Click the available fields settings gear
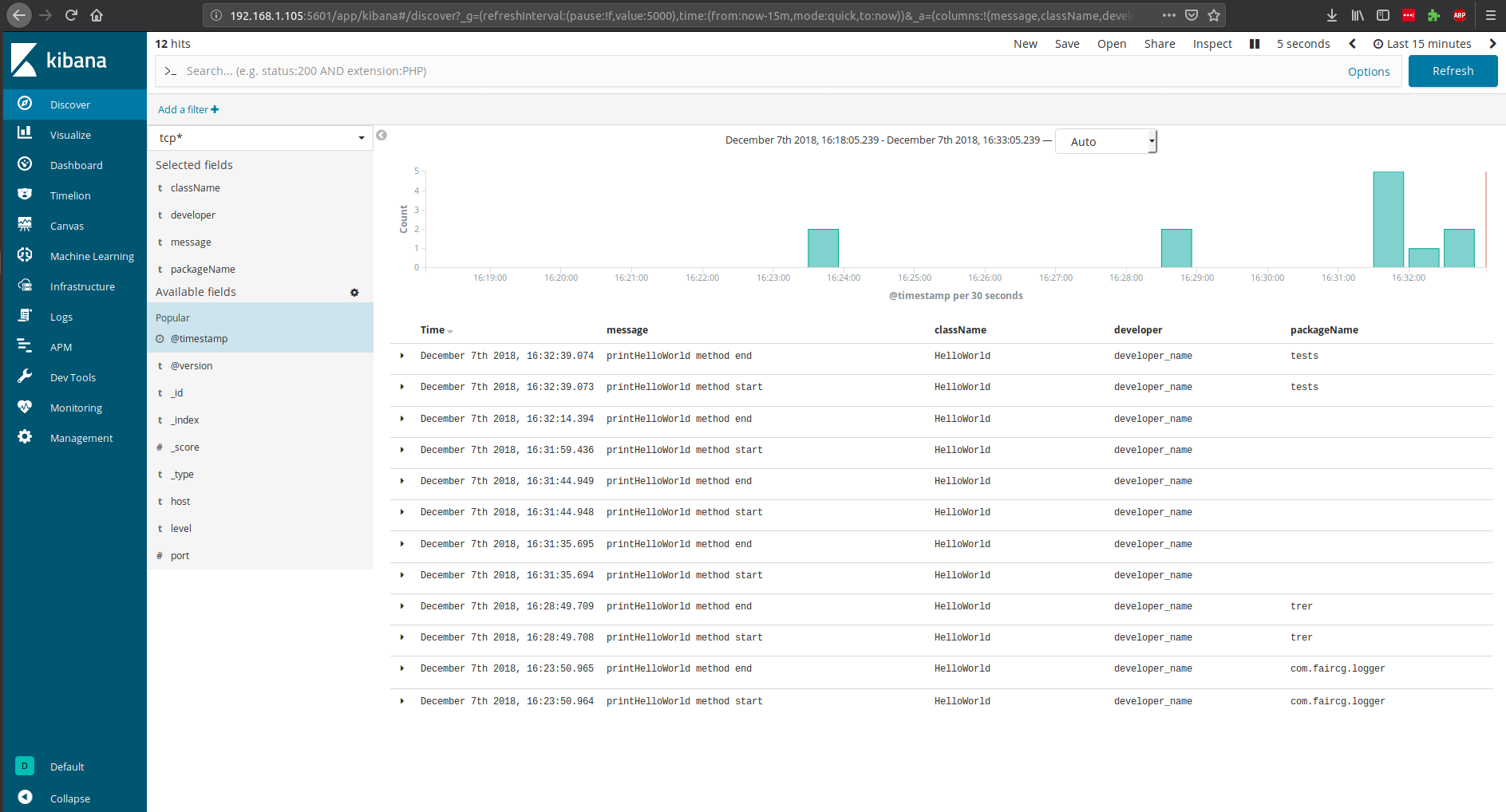The height and width of the screenshot is (812, 1506). 354,293
